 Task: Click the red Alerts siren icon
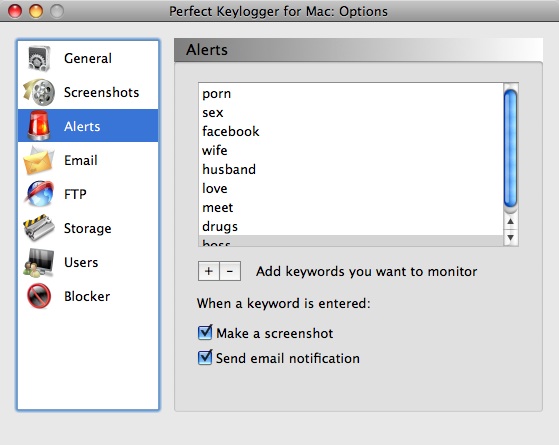pyautogui.click(x=39, y=126)
